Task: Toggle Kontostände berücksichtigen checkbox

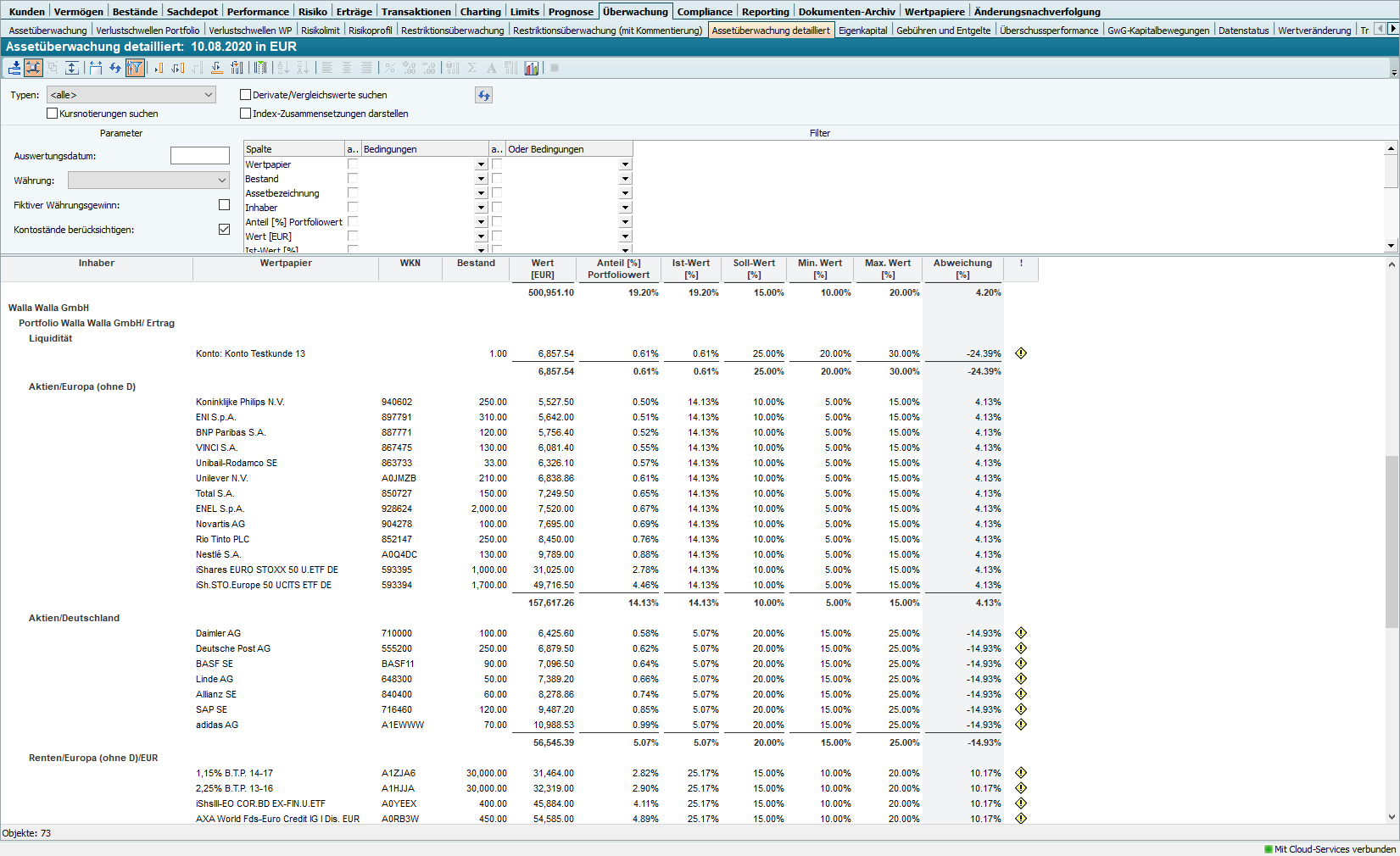Action: click(x=224, y=230)
